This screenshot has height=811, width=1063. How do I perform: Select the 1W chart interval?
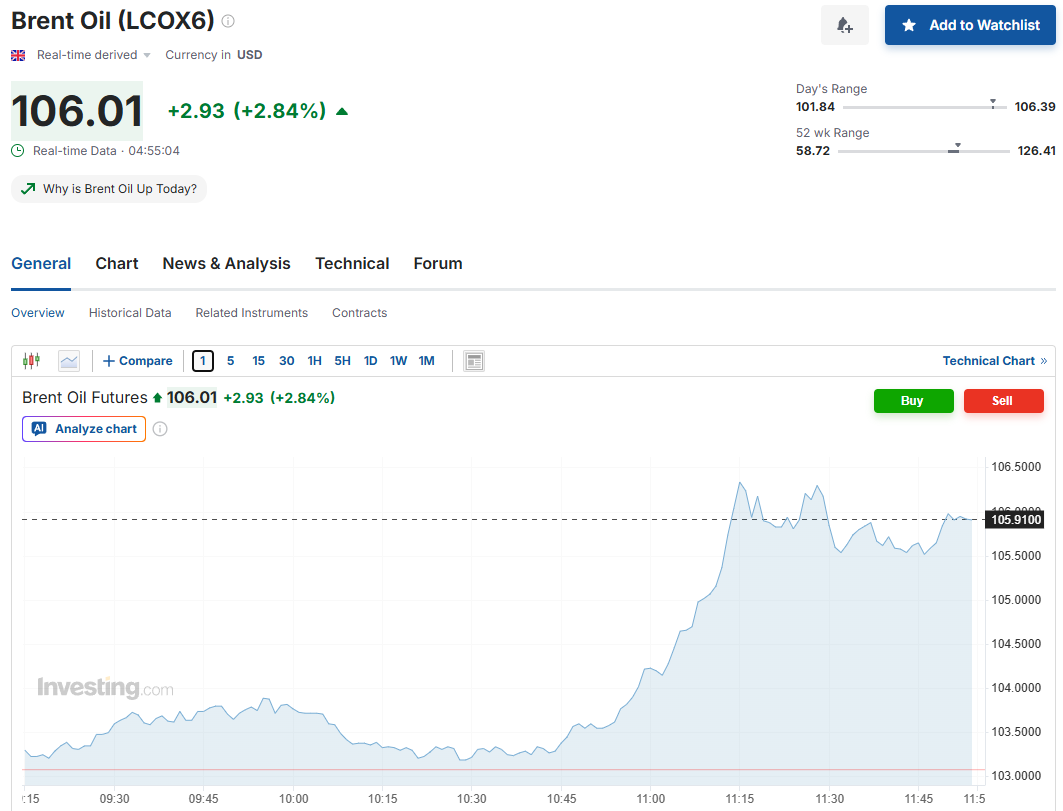398,361
